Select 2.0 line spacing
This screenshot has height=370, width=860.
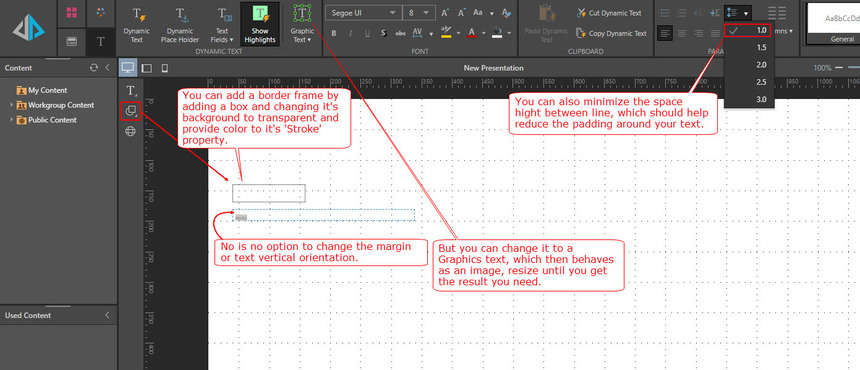click(x=749, y=65)
